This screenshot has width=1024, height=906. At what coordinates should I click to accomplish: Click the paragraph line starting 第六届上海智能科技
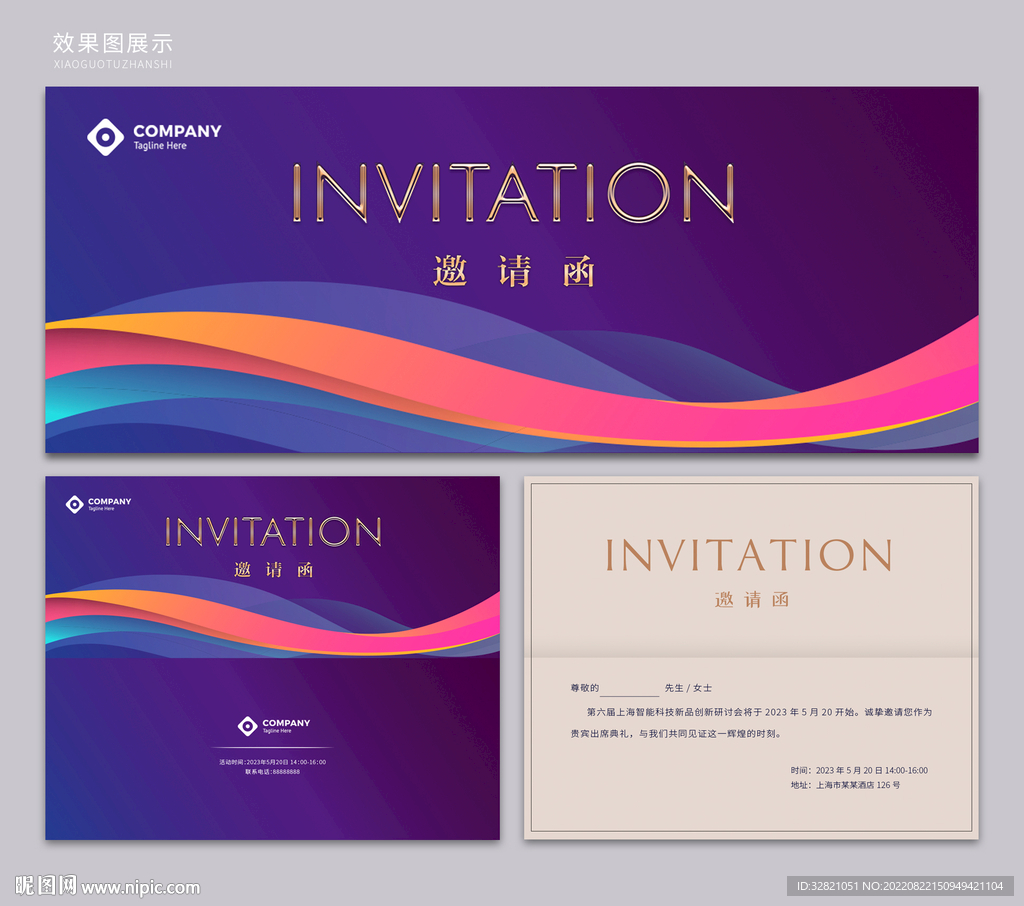pos(759,712)
